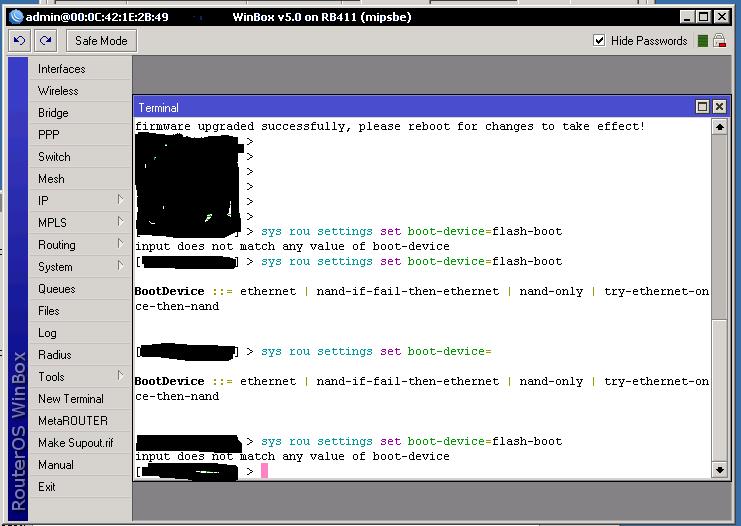
Task: Click the last 'input does not match' message
Action: coord(292,457)
